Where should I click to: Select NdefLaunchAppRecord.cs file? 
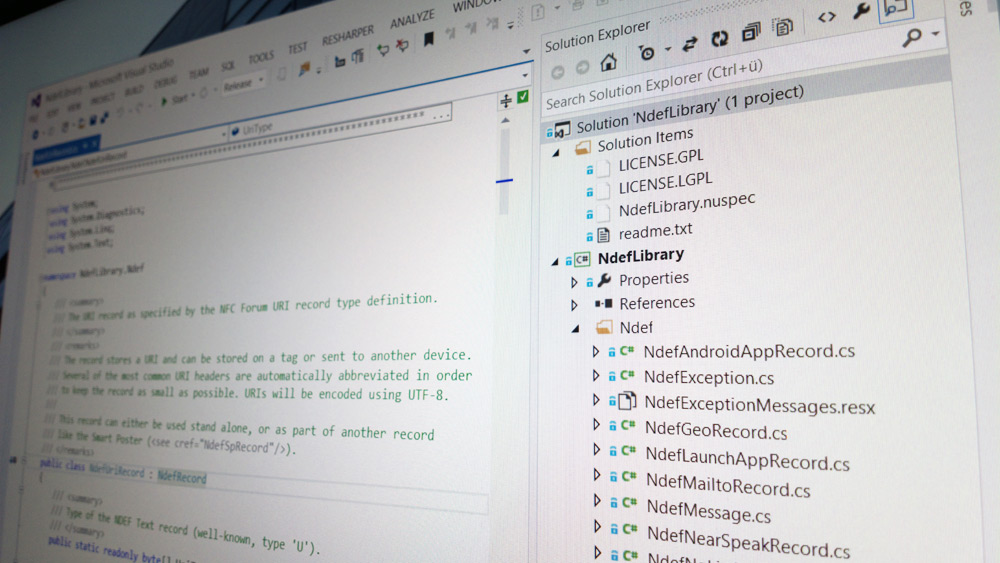pyautogui.click(x=747, y=458)
